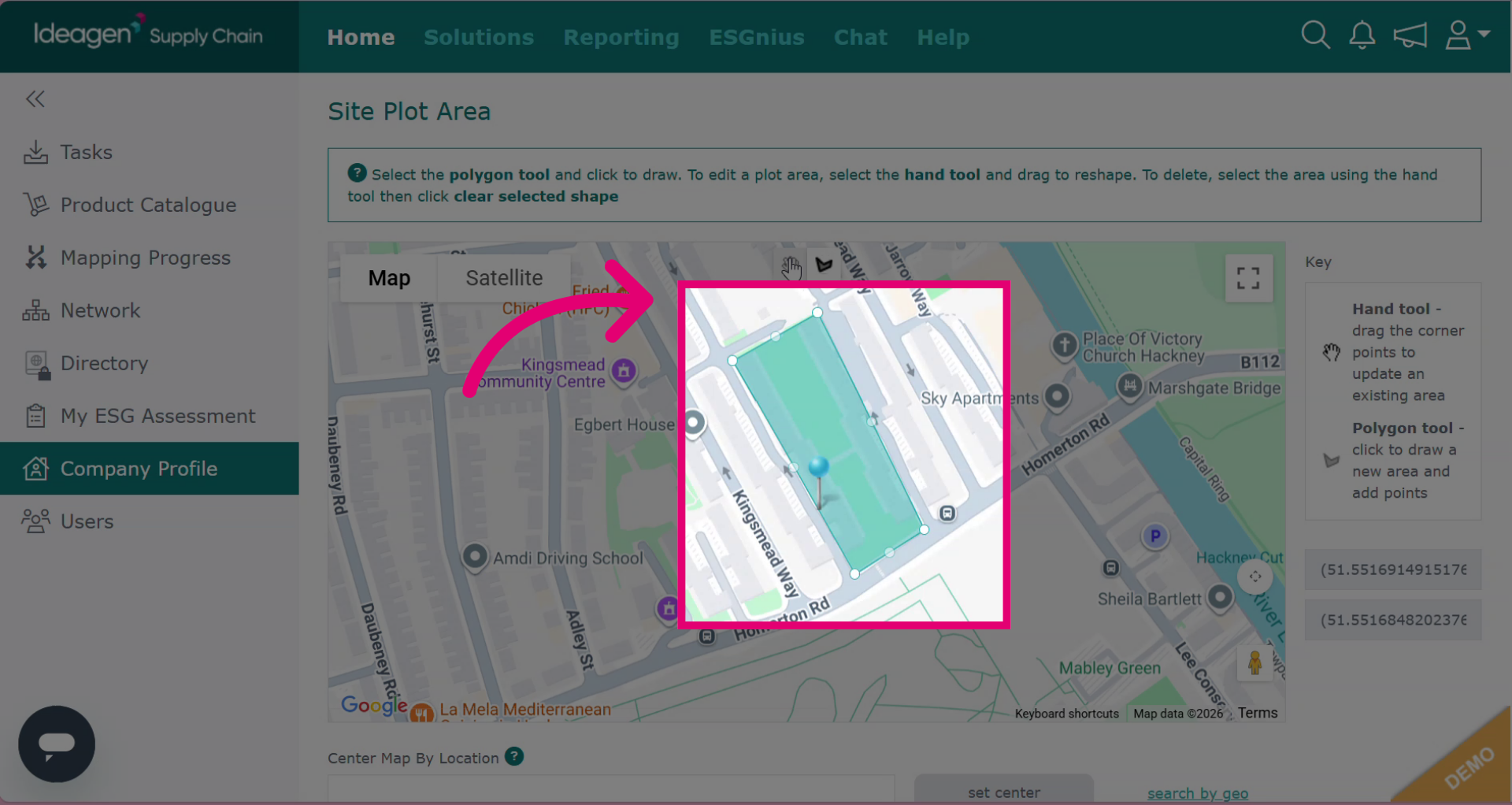Open the map camera controls button
Viewport: 1512px width, 805px height.
click(1255, 577)
